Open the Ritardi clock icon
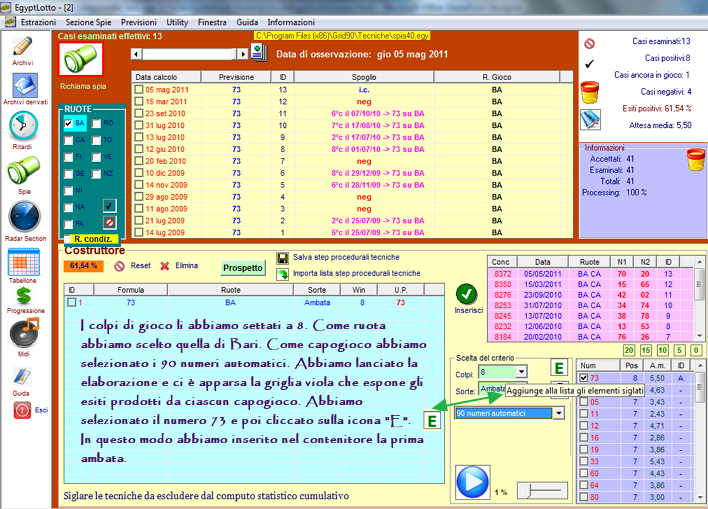708x509 pixels. 23,126
